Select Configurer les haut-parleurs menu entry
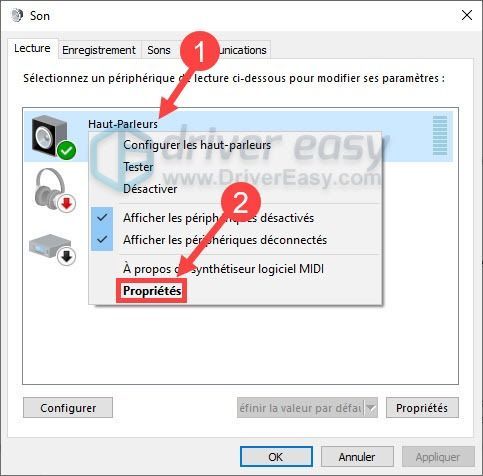 coord(197,145)
